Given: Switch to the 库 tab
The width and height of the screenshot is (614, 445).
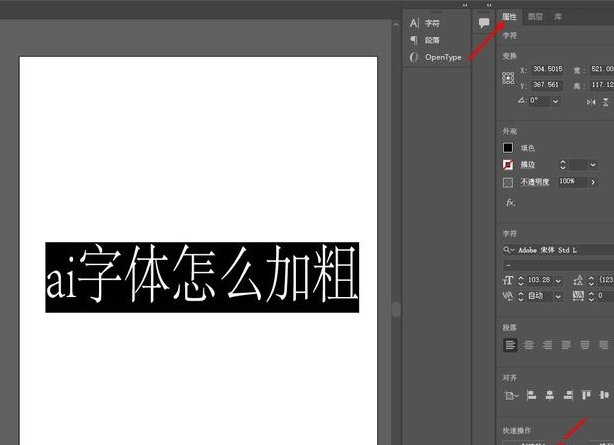Looking at the screenshot, I should (558, 17).
